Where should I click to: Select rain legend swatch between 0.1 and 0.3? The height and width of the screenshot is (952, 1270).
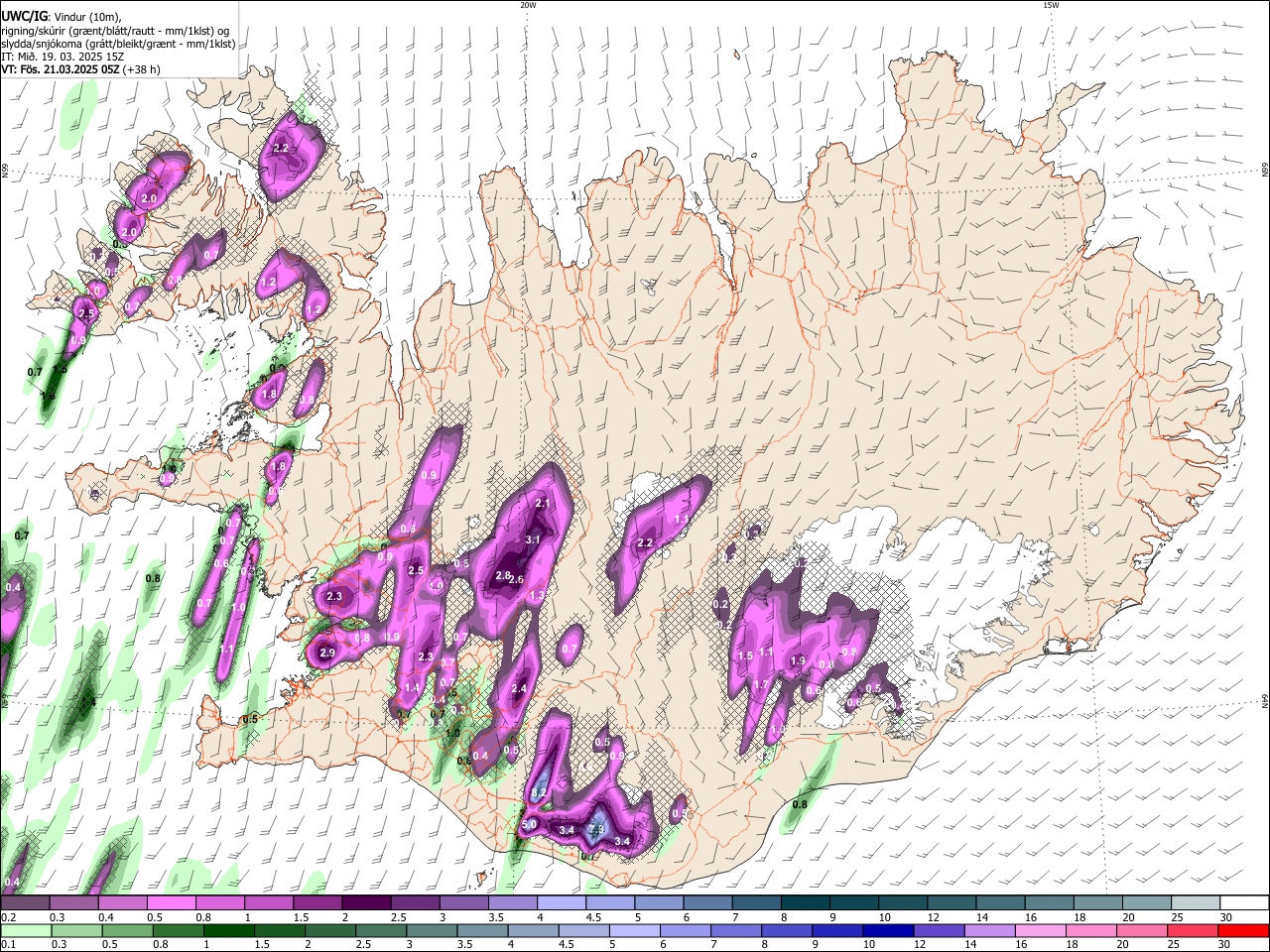click(25, 931)
